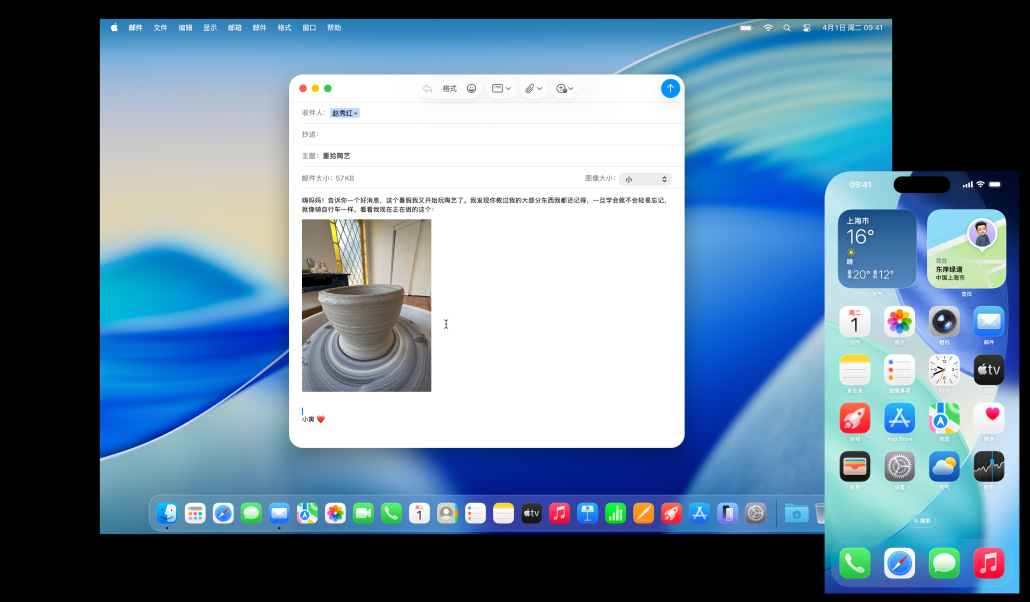Open the 图像大小 image size selector

[645, 179]
